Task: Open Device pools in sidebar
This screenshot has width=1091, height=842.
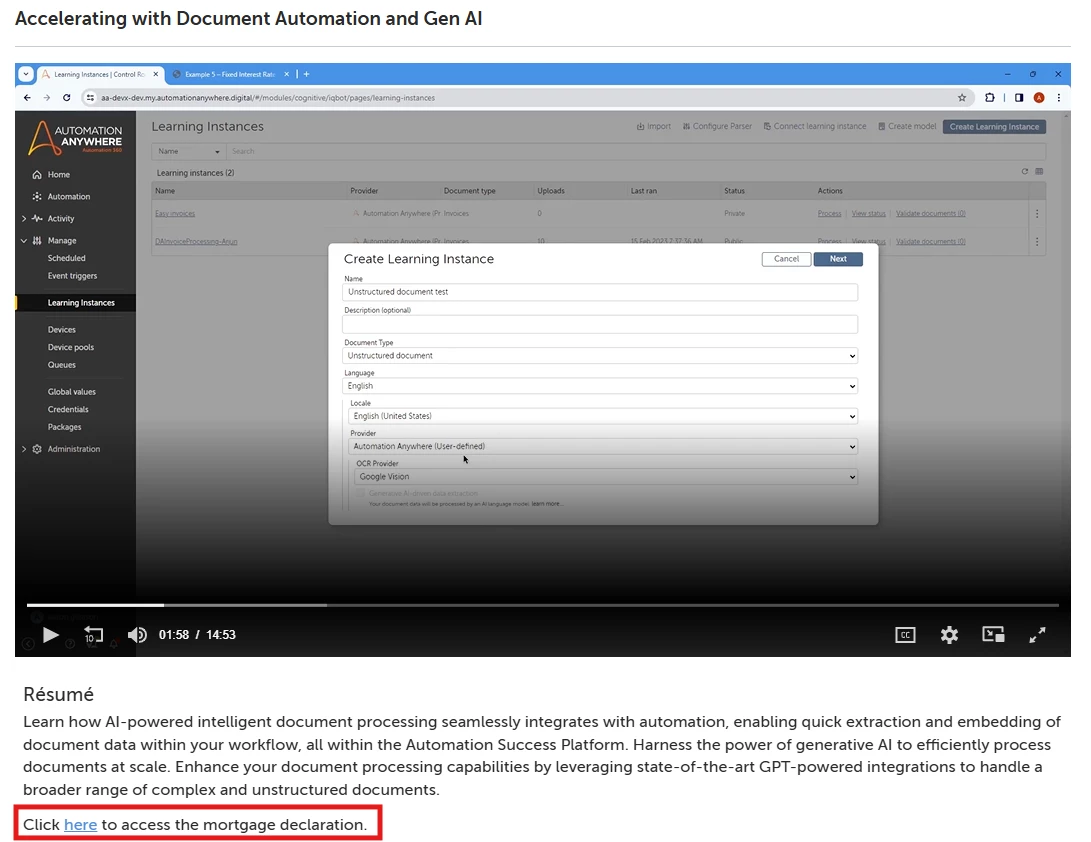Action: point(70,347)
